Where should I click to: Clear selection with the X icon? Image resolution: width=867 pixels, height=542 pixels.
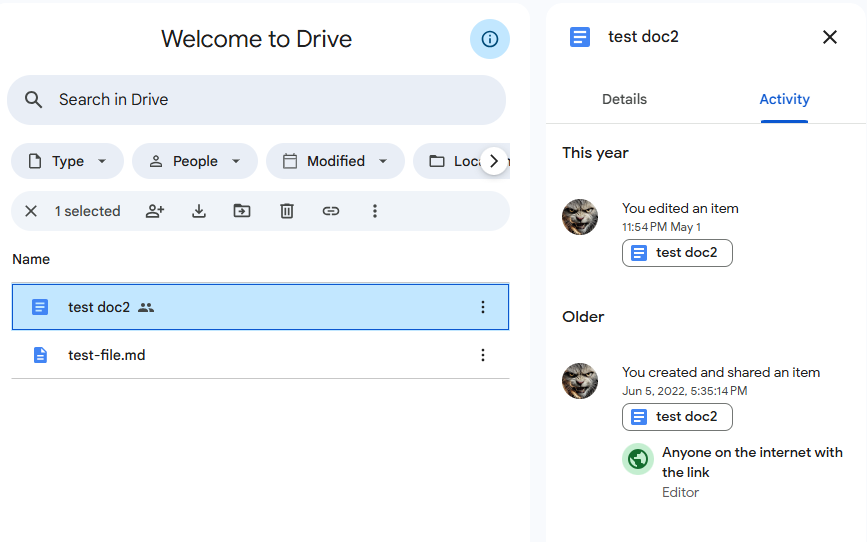pos(31,211)
